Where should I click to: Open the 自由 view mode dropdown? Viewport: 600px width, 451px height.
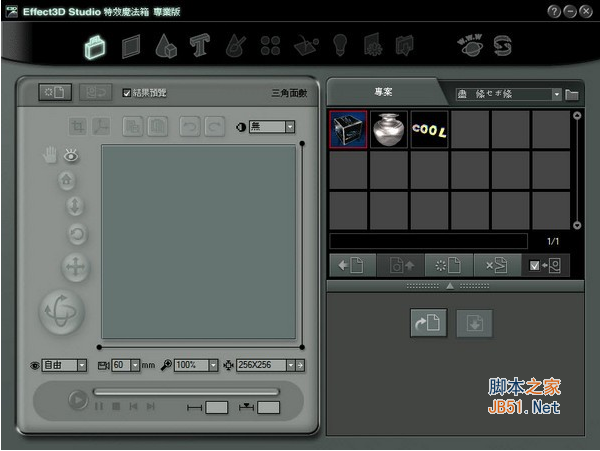coord(64,365)
